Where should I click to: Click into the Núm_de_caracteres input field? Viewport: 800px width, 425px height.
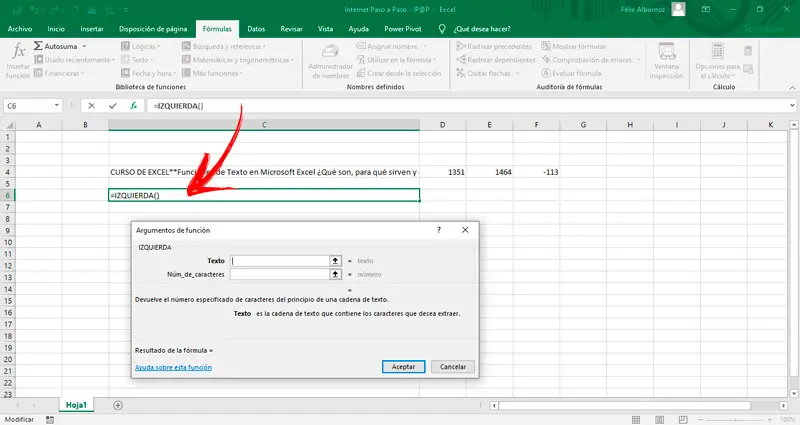pyautogui.click(x=279, y=273)
